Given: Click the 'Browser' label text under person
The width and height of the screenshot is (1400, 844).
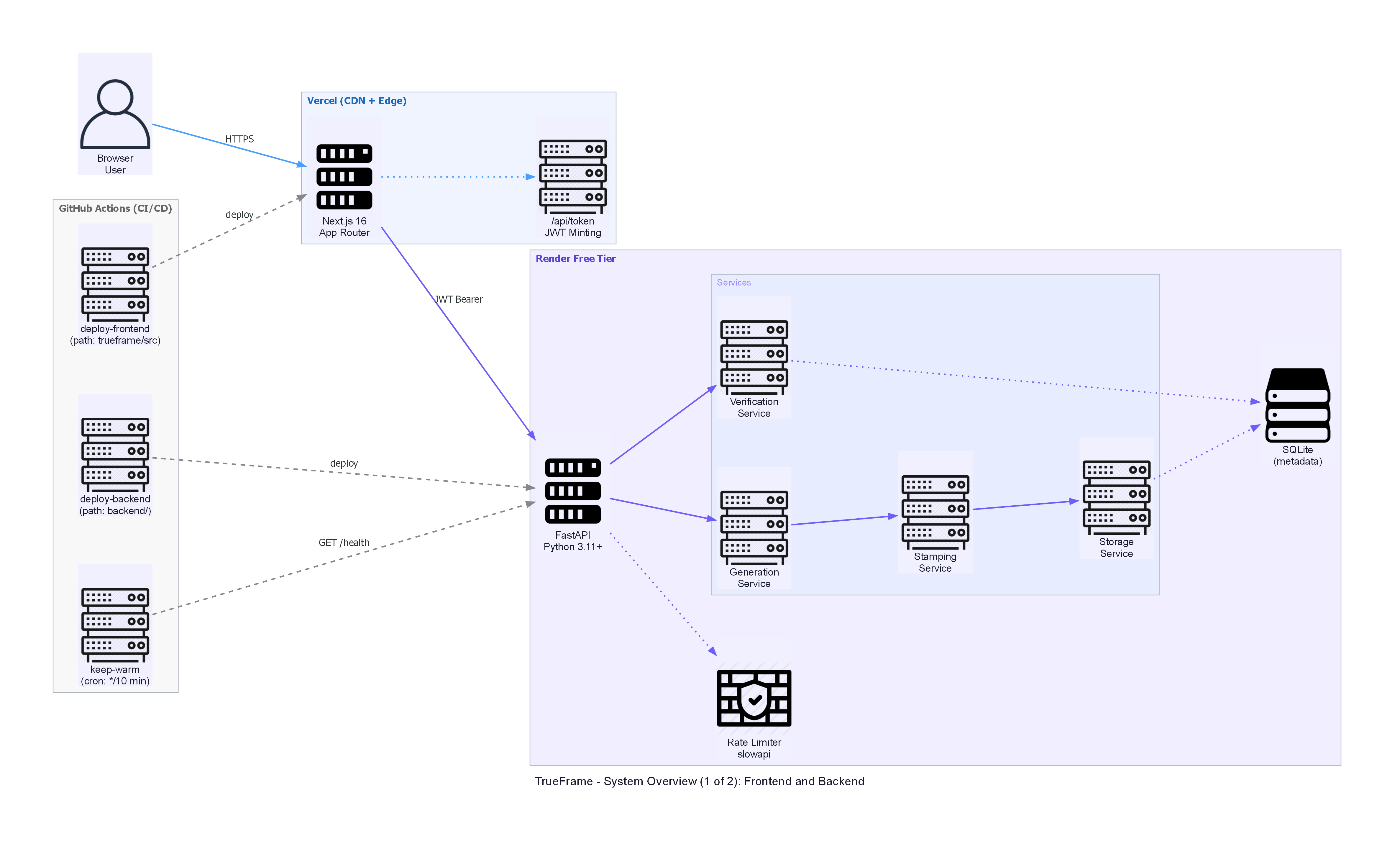Looking at the screenshot, I should coord(115,159).
